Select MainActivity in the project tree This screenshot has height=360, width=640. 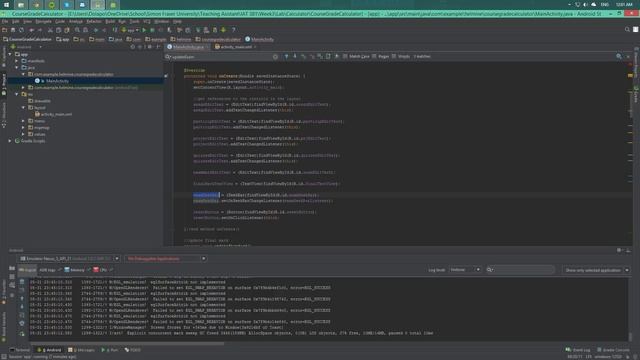pos(58,81)
